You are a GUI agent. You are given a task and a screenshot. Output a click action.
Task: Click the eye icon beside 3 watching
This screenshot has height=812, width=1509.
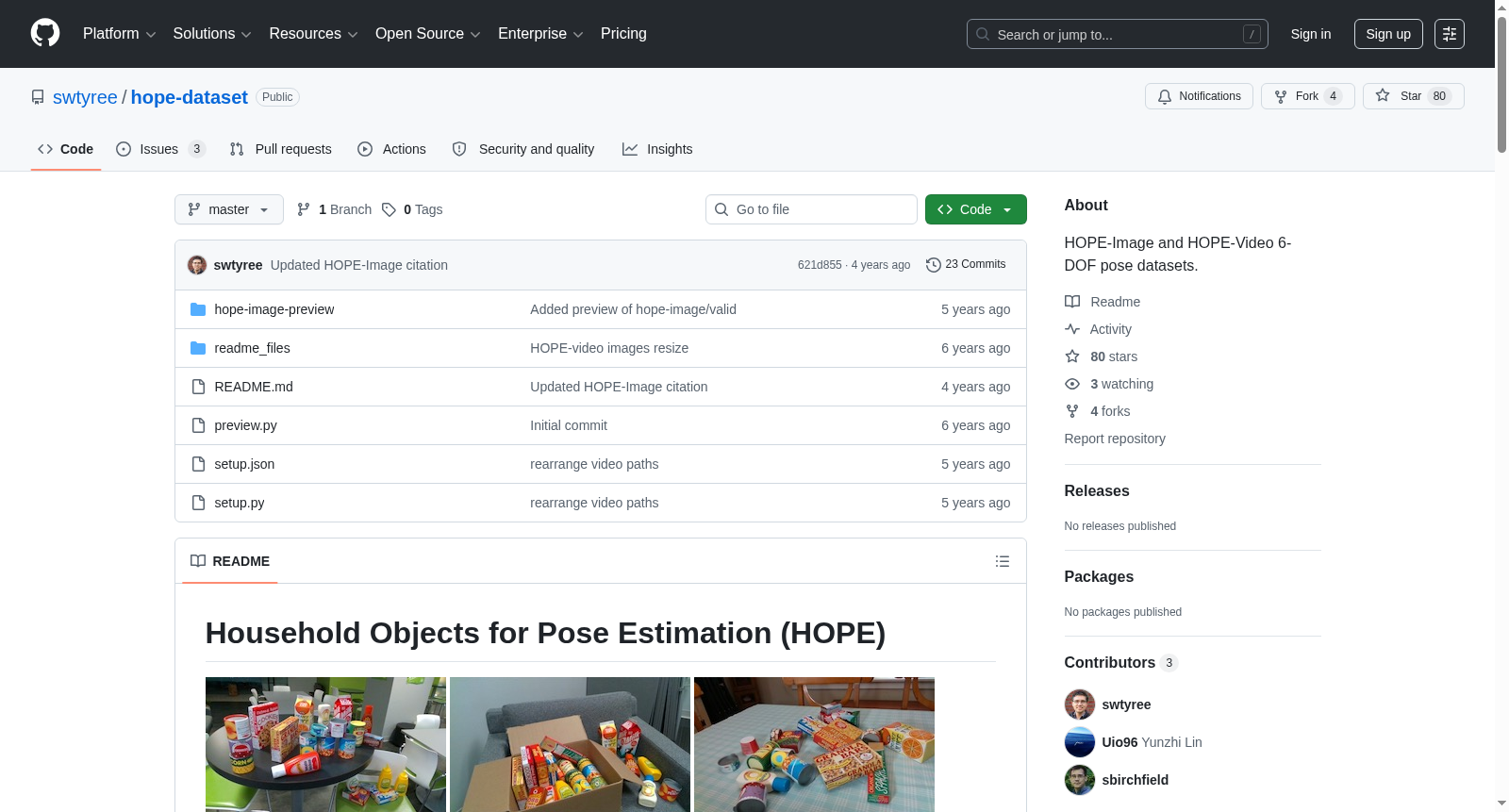click(1072, 384)
